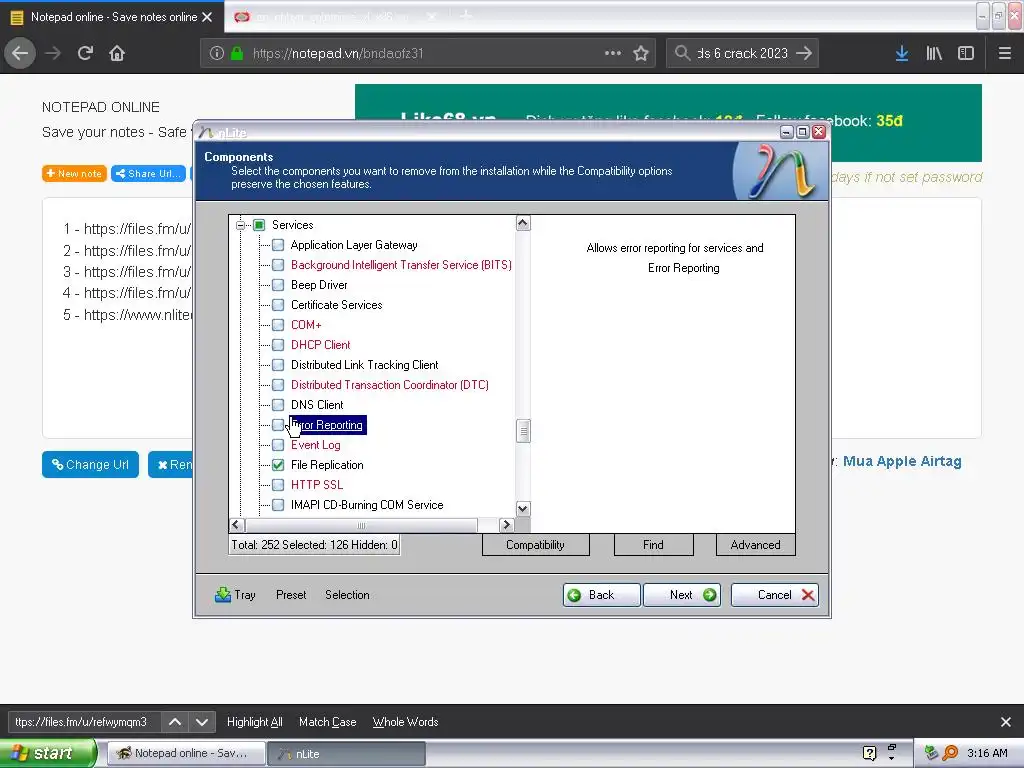Click the Advanced button

756,545
